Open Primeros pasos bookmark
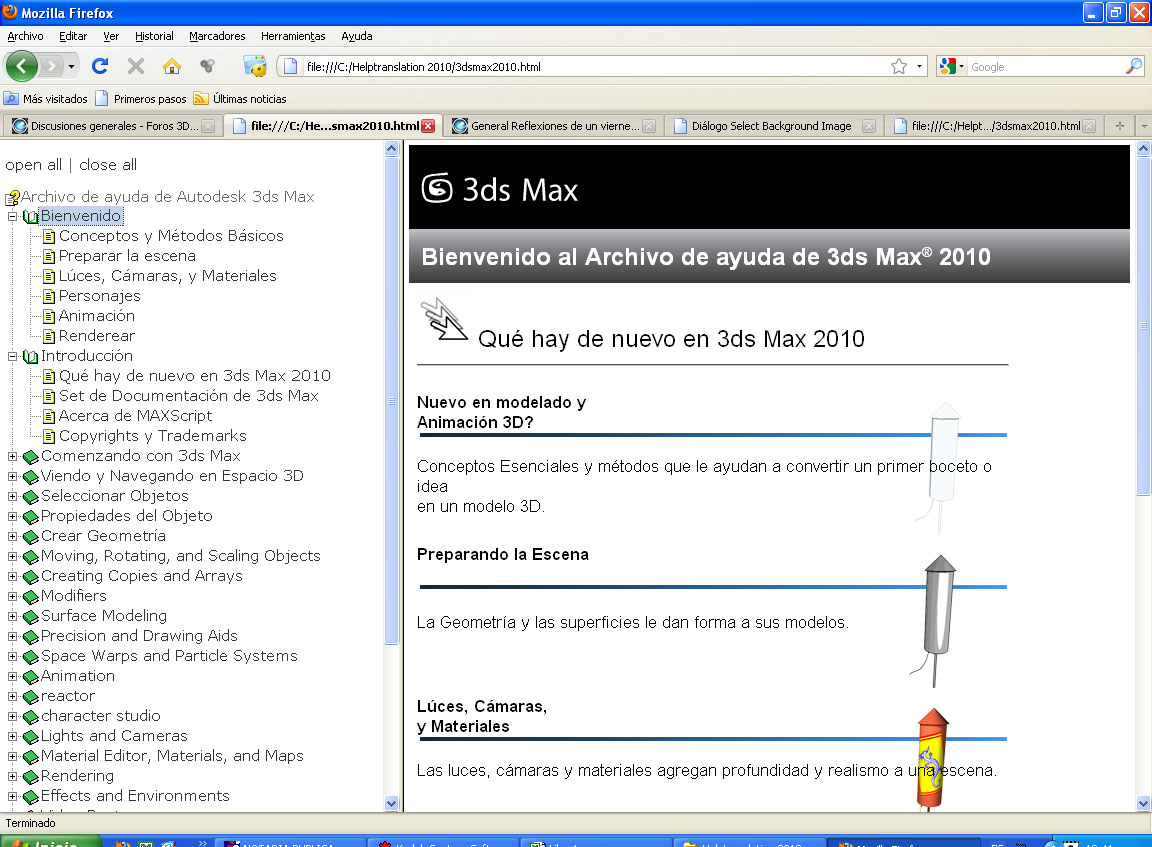This screenshot has width=1152, height=847. point(141,98)
